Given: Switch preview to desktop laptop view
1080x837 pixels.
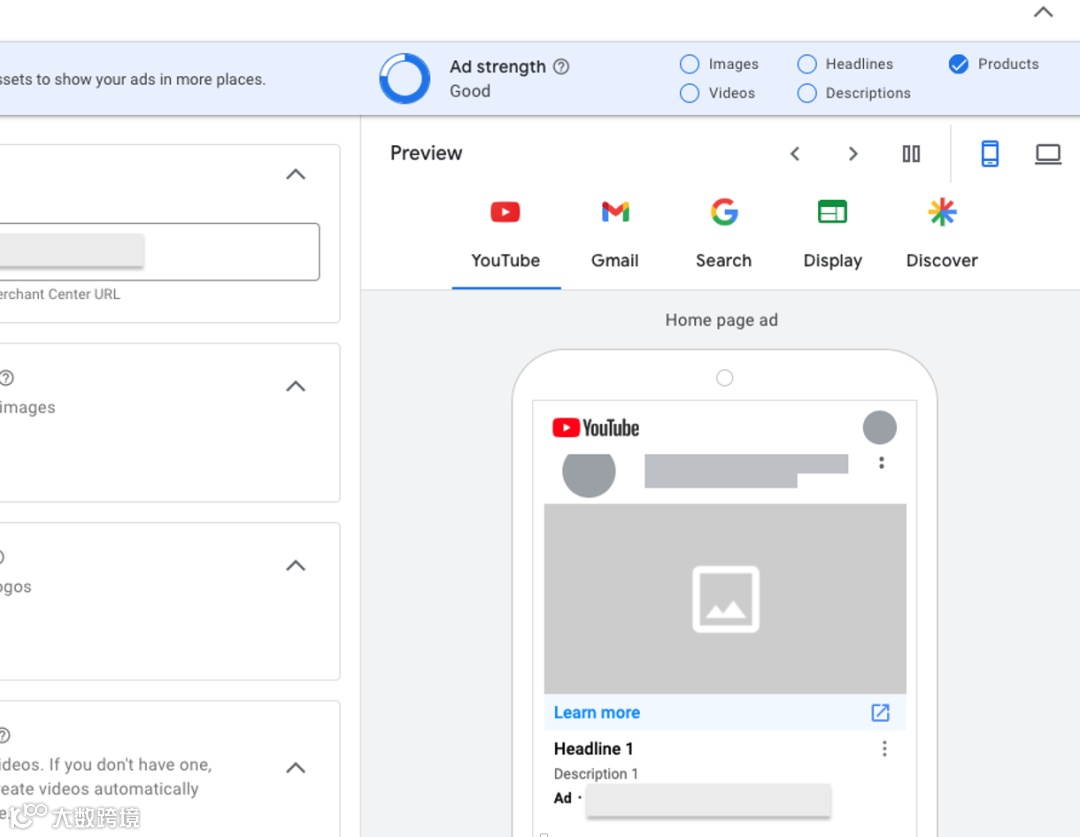Looking at the screenshot, I should point(1048,154).
